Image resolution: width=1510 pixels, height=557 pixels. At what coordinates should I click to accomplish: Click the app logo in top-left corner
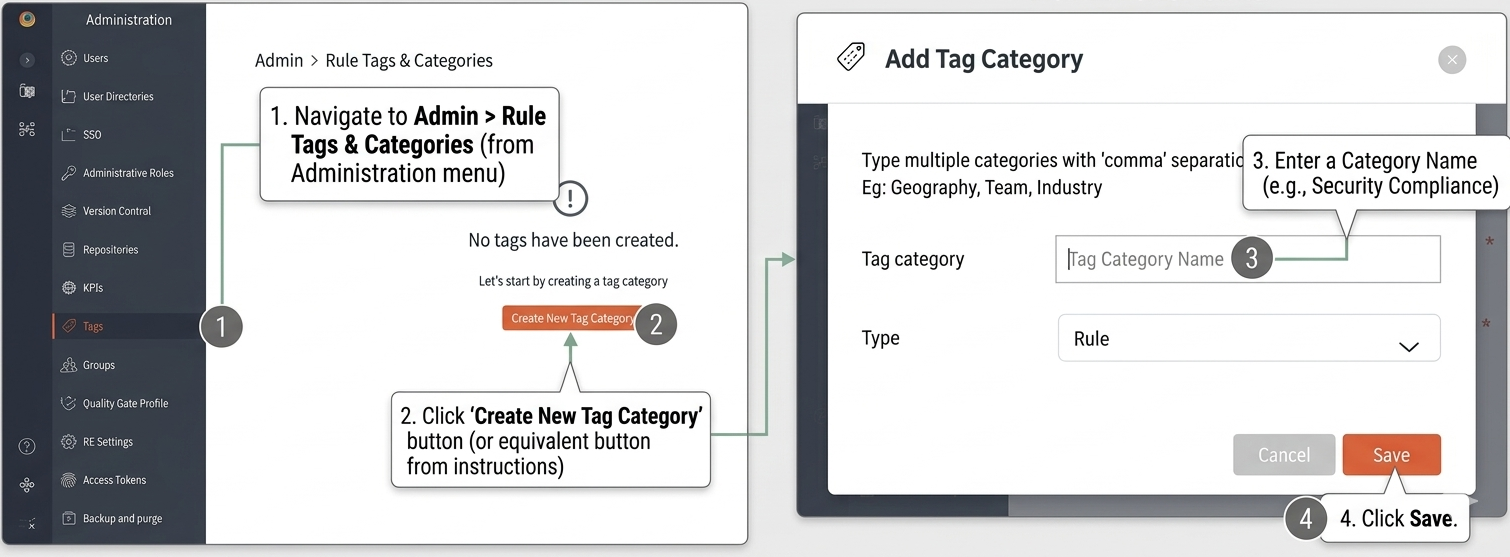click(27, 19)
